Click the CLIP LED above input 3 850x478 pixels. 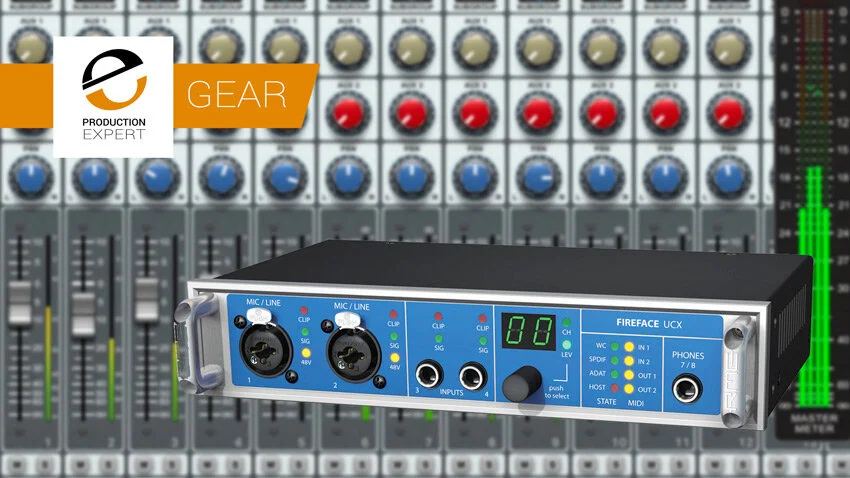tap(438, 316)
